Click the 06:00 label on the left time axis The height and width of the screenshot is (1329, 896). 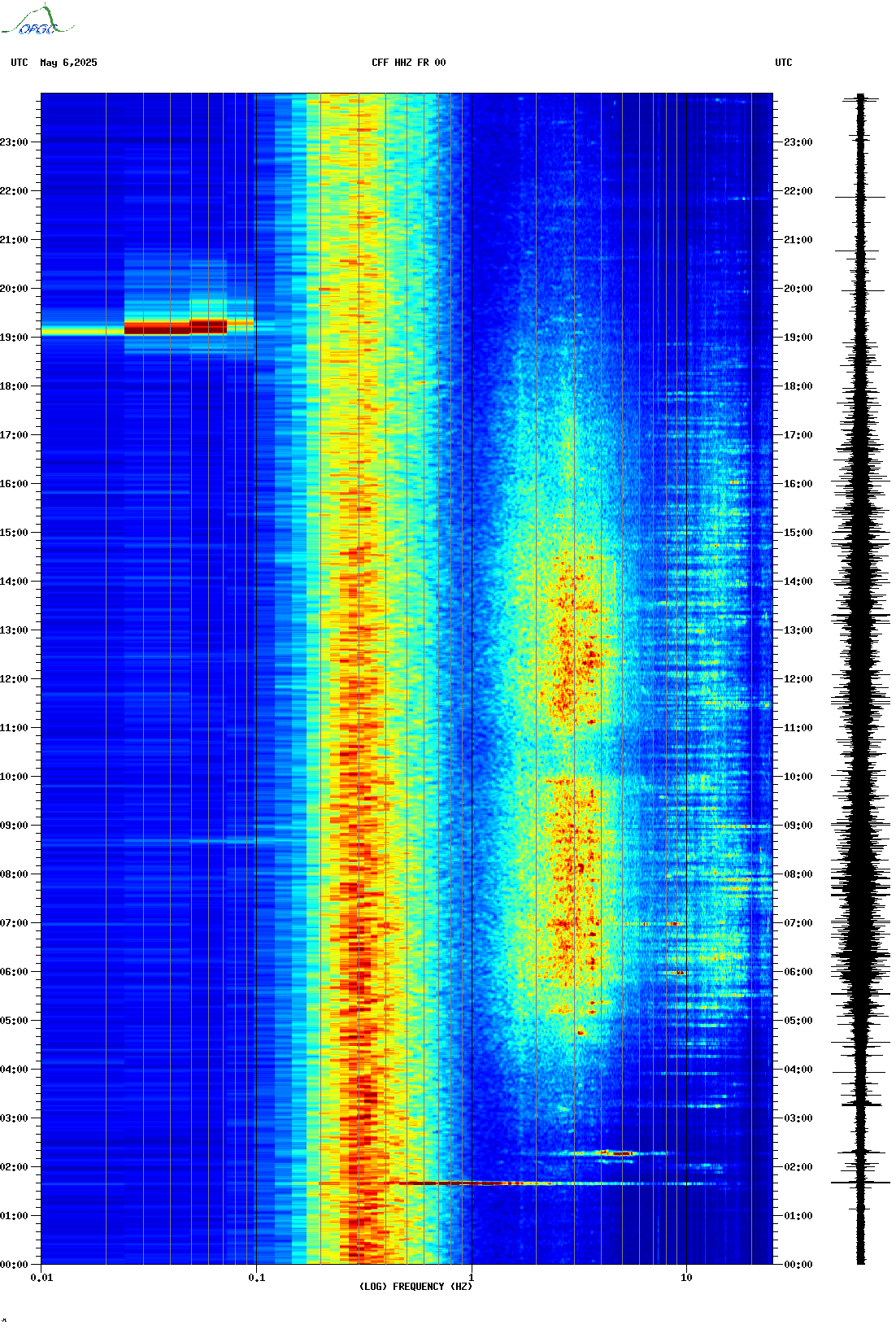14,972
